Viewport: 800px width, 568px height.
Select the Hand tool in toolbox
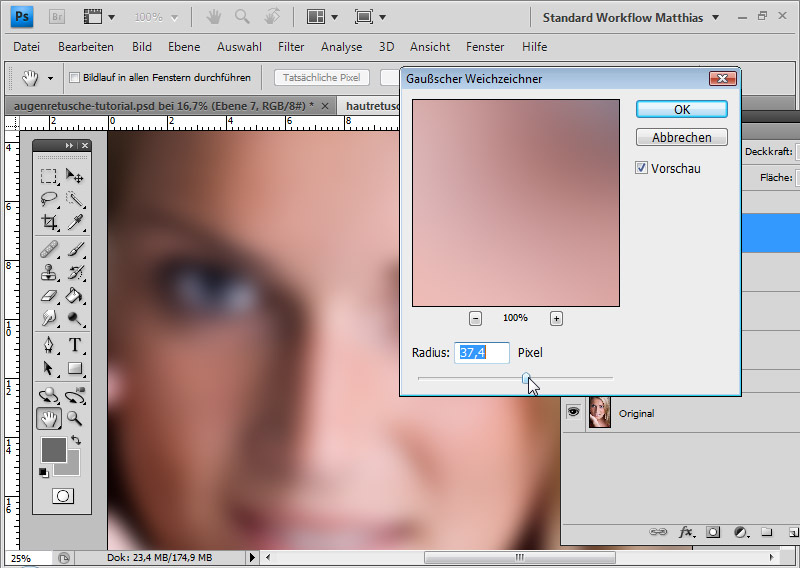point(49,418)
